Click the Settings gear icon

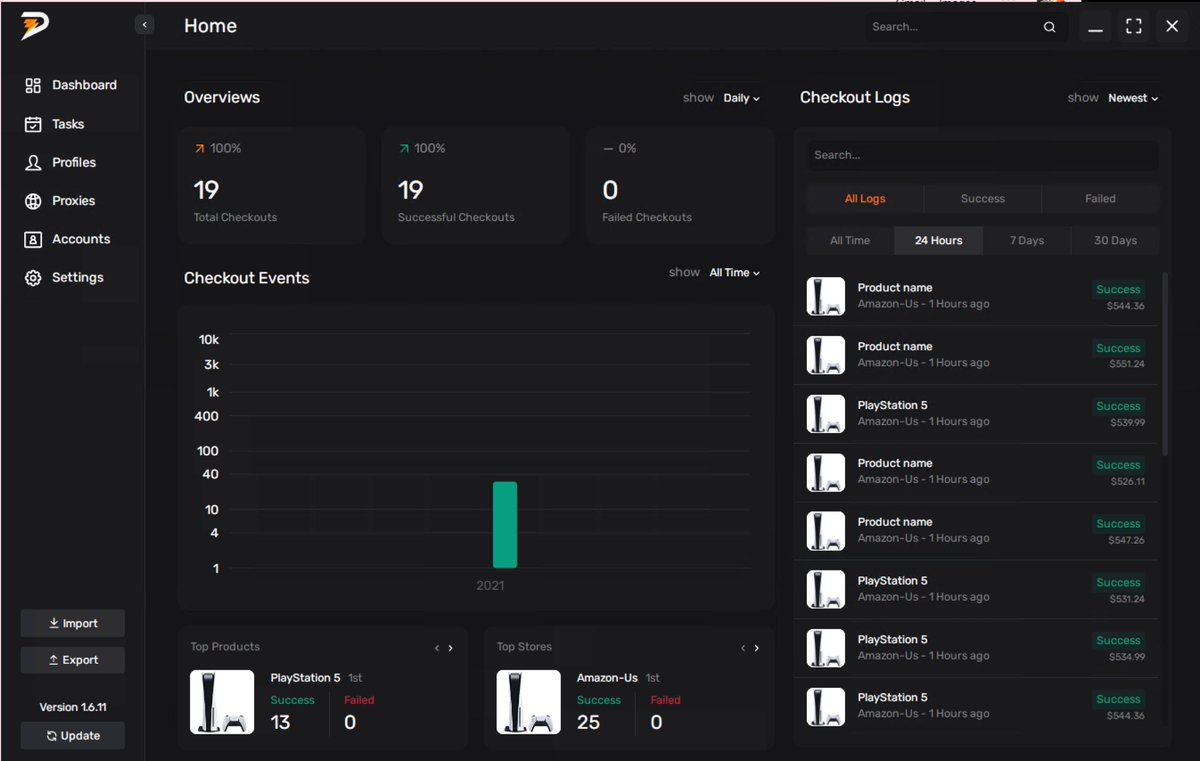pos(33,277)
